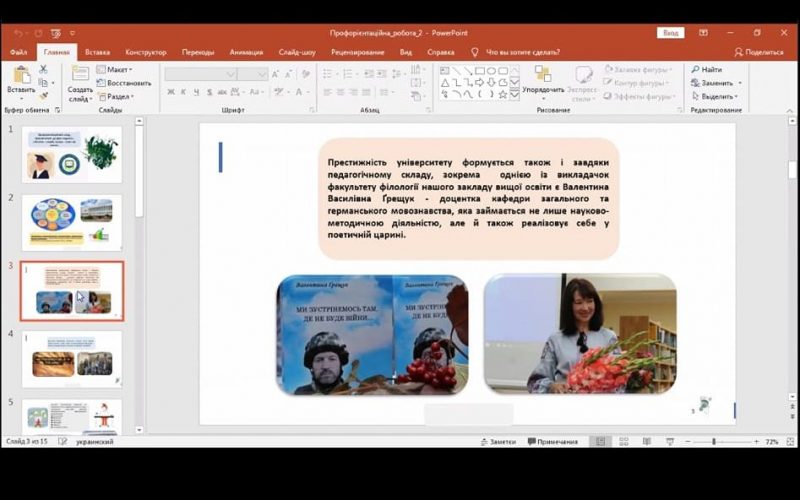Click the Create Slide (Создать слайд) icon
This screenshot has height=500, width=800.
point(80,76)
